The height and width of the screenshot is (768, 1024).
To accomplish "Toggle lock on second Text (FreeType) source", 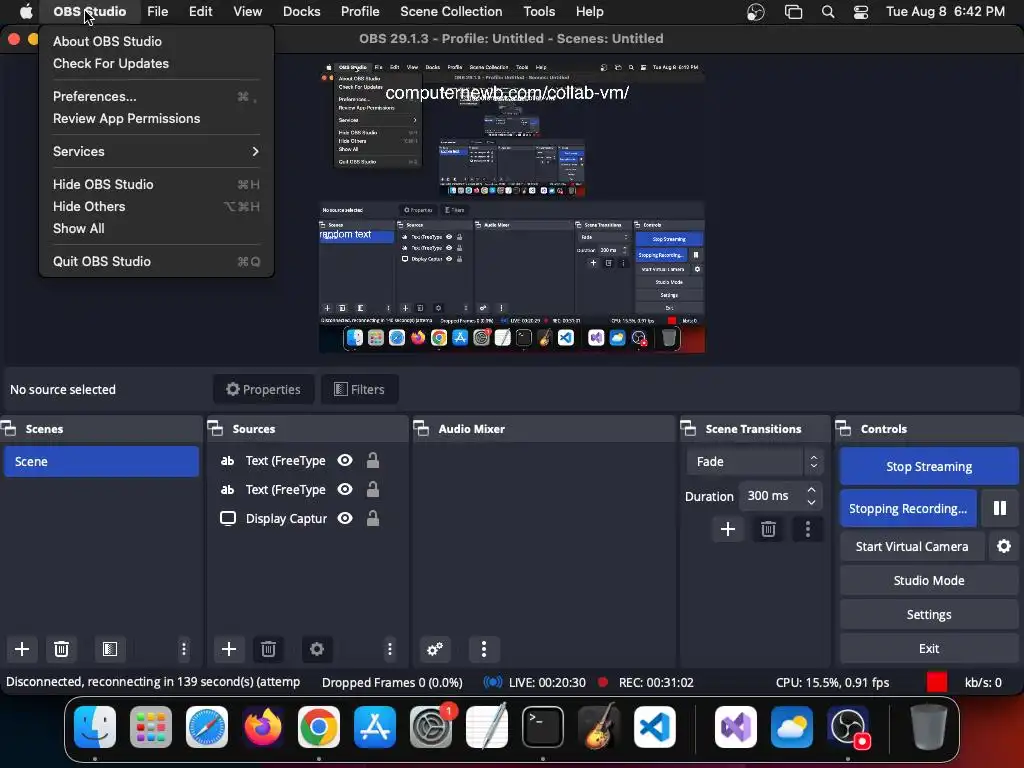I will pos(373,489).
